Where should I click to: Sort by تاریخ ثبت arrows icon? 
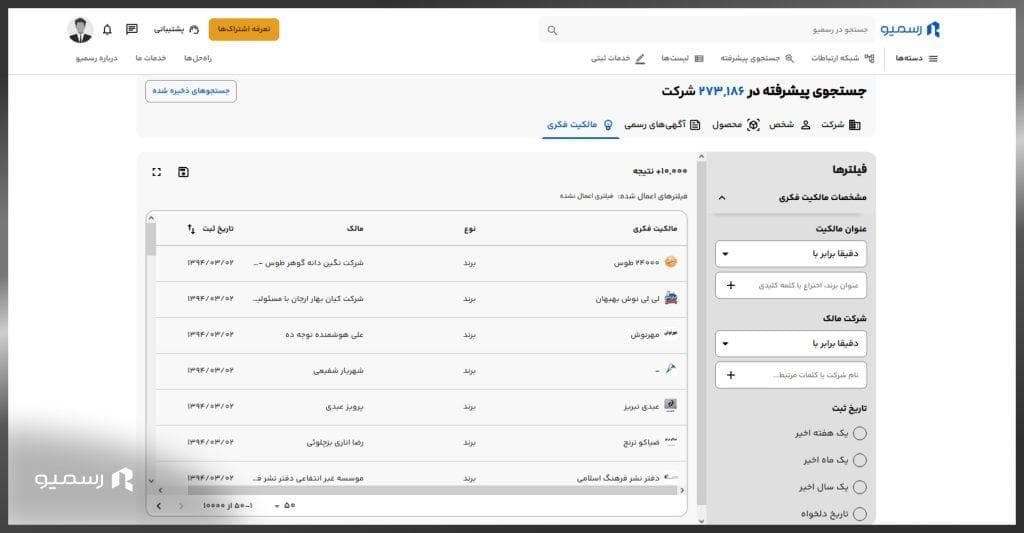tap(191, 229)
